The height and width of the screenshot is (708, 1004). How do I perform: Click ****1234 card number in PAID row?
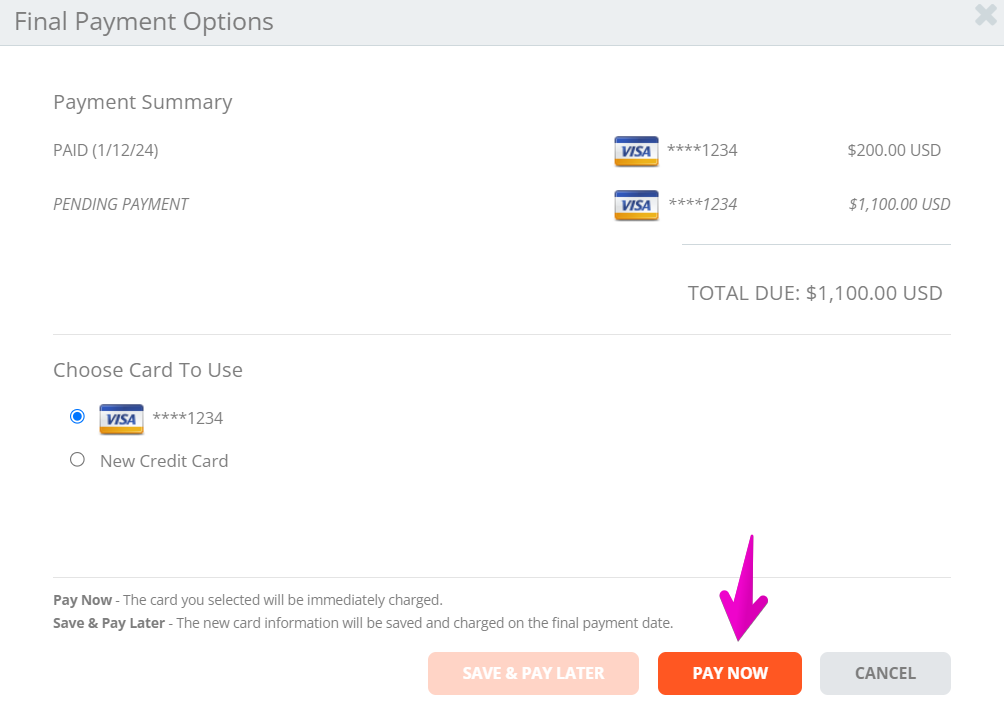pos(702,150)
